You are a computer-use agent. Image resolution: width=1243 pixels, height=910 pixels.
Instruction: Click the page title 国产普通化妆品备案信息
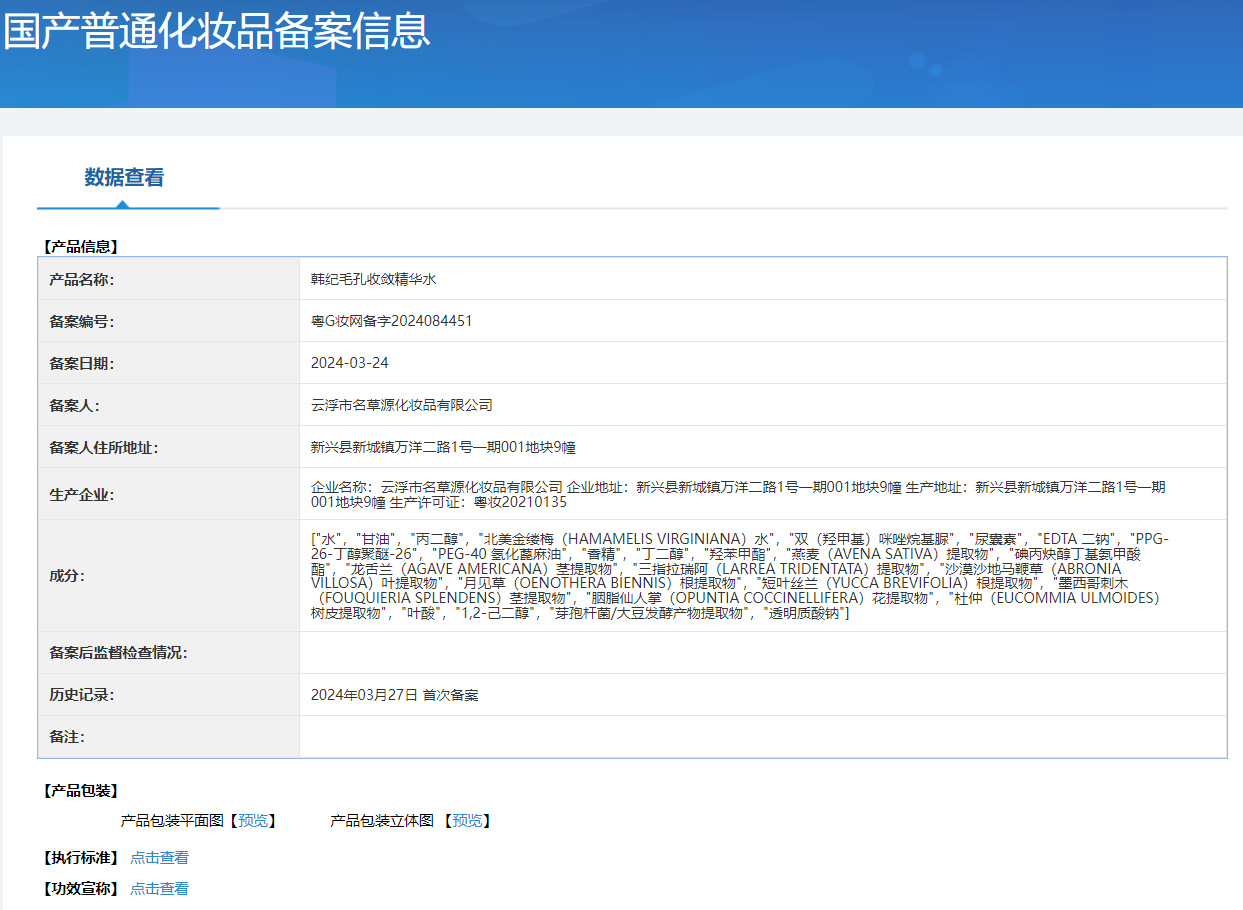coord(216,30)
